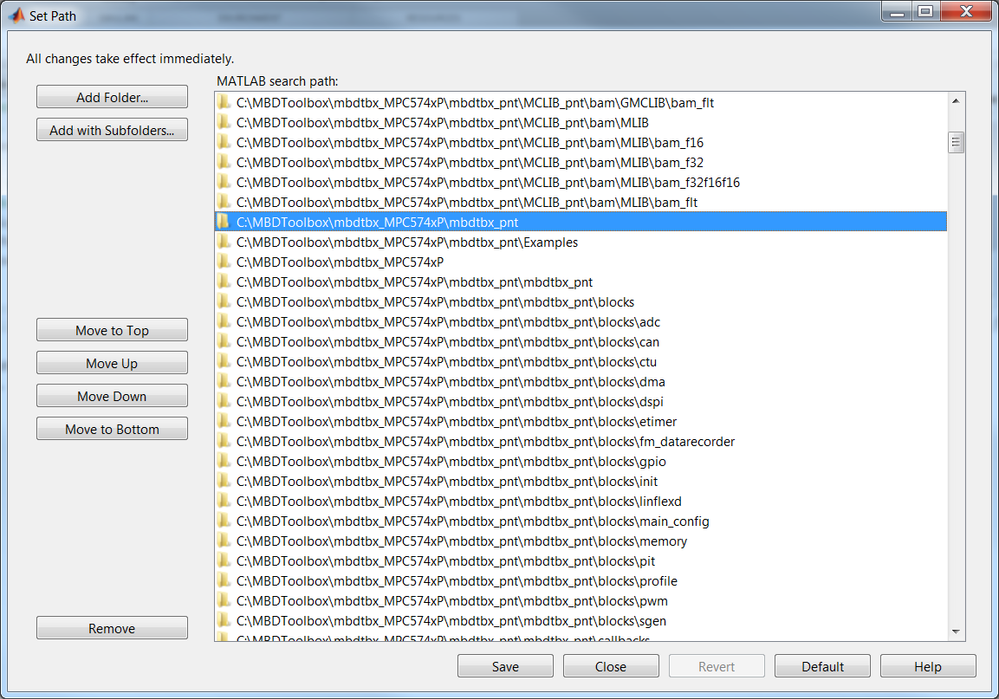
Task: Click folder icon of GMCLIB\bam_flt row
Action: coord(223,102)
